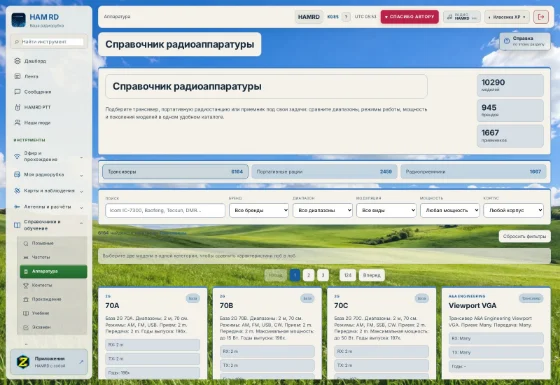Image resolution: width=560 pixels, height=385 pixels.
Task: Click current page 1 button
Action: pos(295,275)
